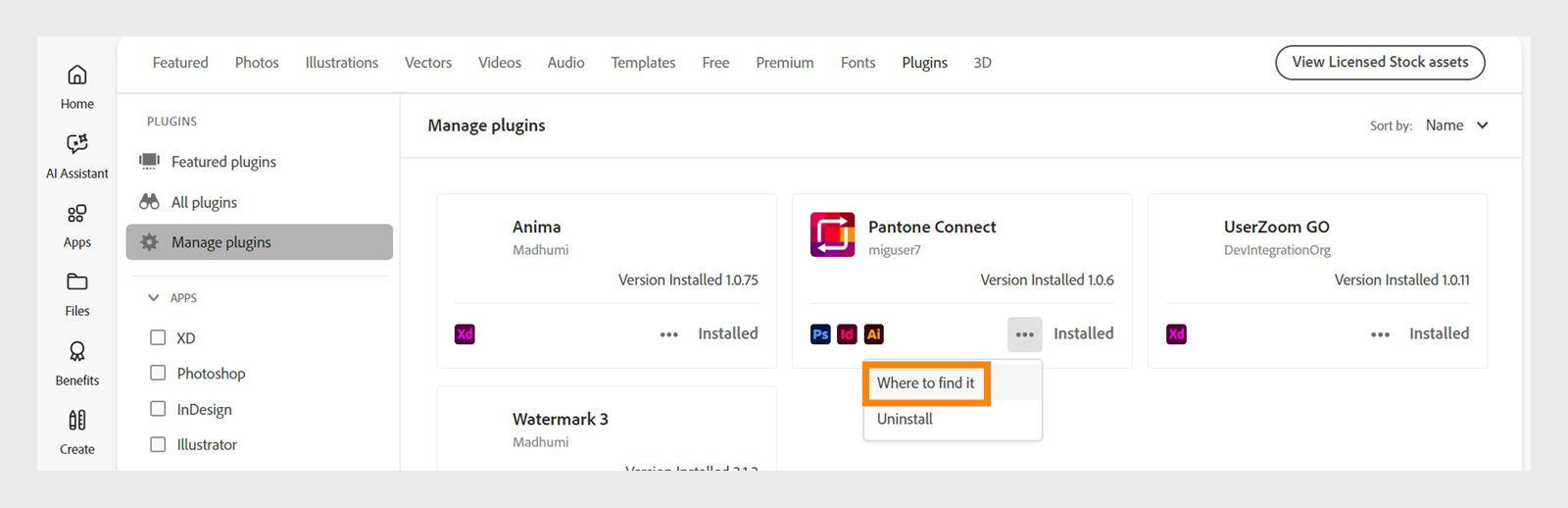Click the Pantone Connect plugin logo
Viewport: 1568px width, 508px height.
[833, 235]
